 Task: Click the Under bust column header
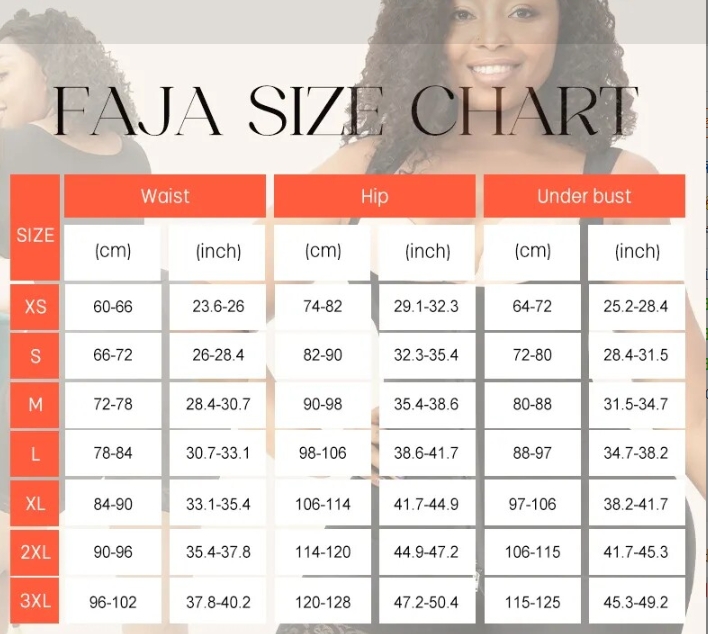584,196
